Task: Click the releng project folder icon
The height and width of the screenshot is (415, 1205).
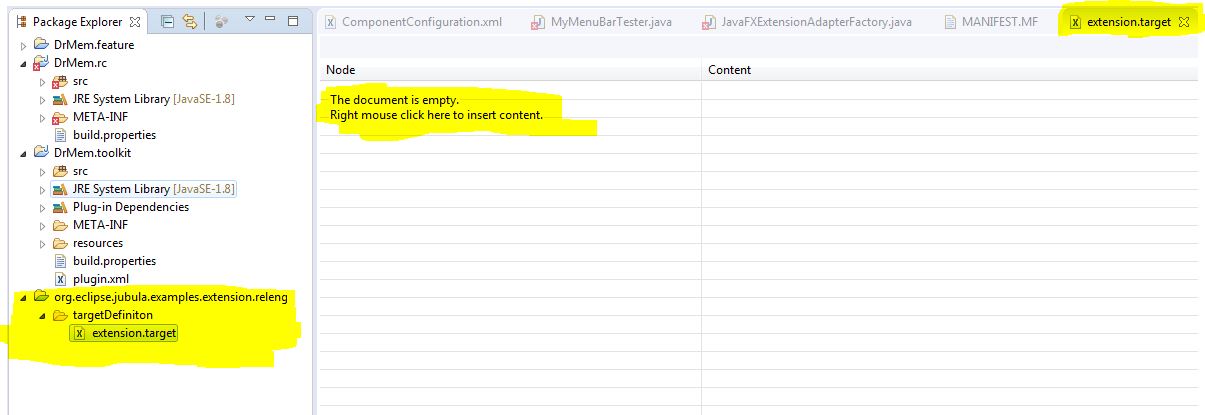Action: tap(41, 297)
